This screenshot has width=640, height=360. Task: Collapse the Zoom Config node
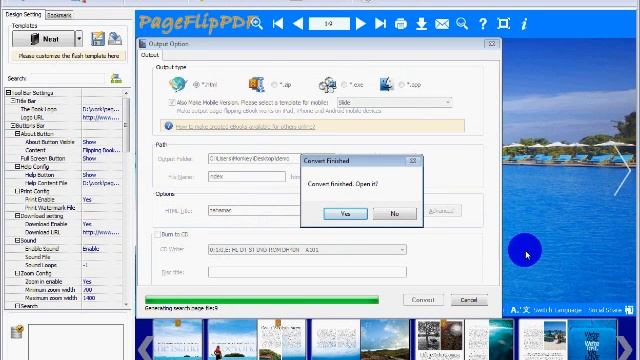coord(18,273)
